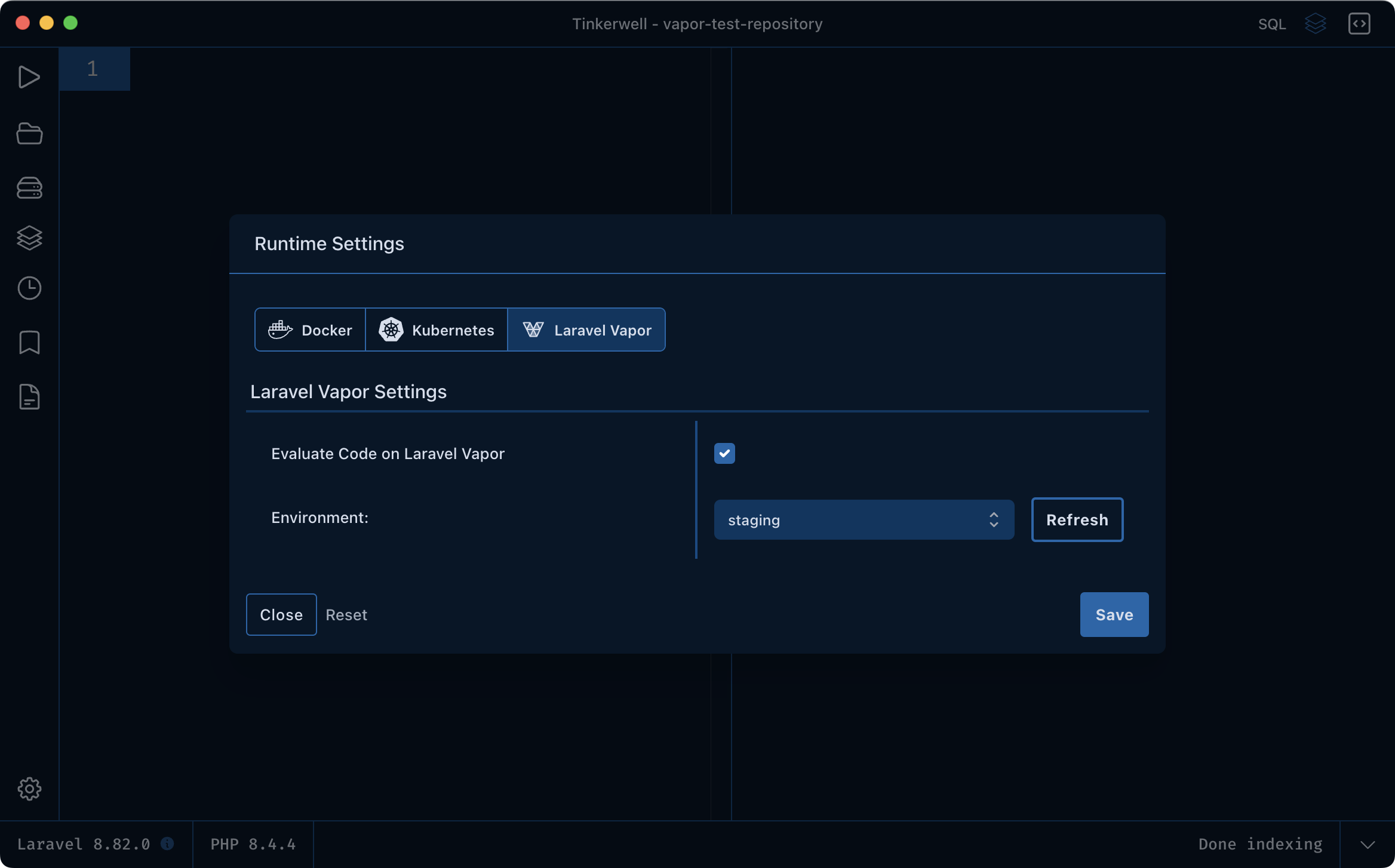Viewport: 1395px width, 868px height.
Task: Click the Refresh button
Action: [1077, 520]
